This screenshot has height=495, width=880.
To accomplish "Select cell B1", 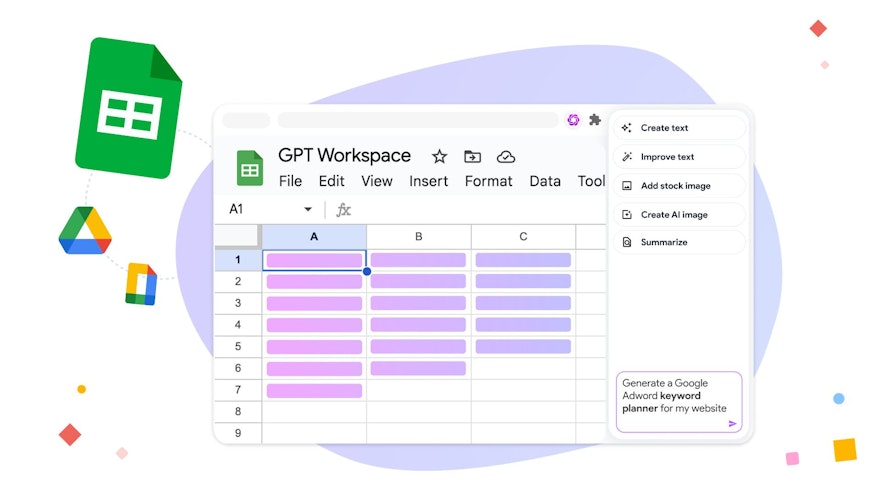I will (419, 260).
